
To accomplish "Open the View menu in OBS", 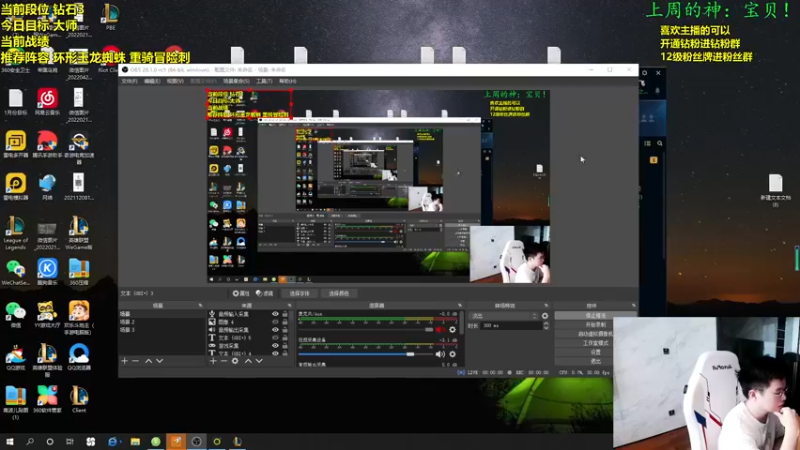I will point(175,81).
